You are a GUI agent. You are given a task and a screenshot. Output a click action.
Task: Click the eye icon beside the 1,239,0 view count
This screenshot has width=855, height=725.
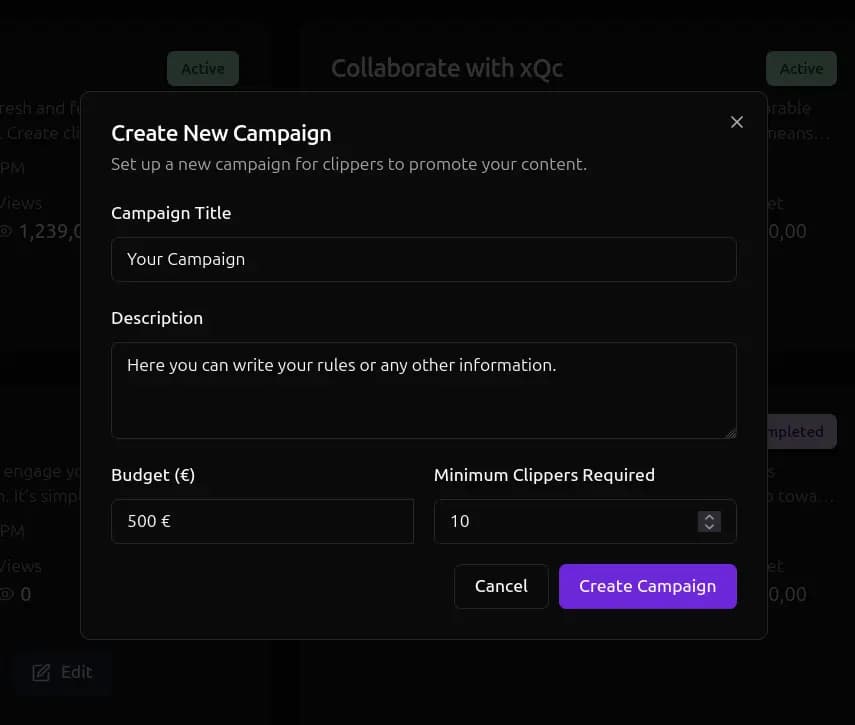tap(7, 231)
